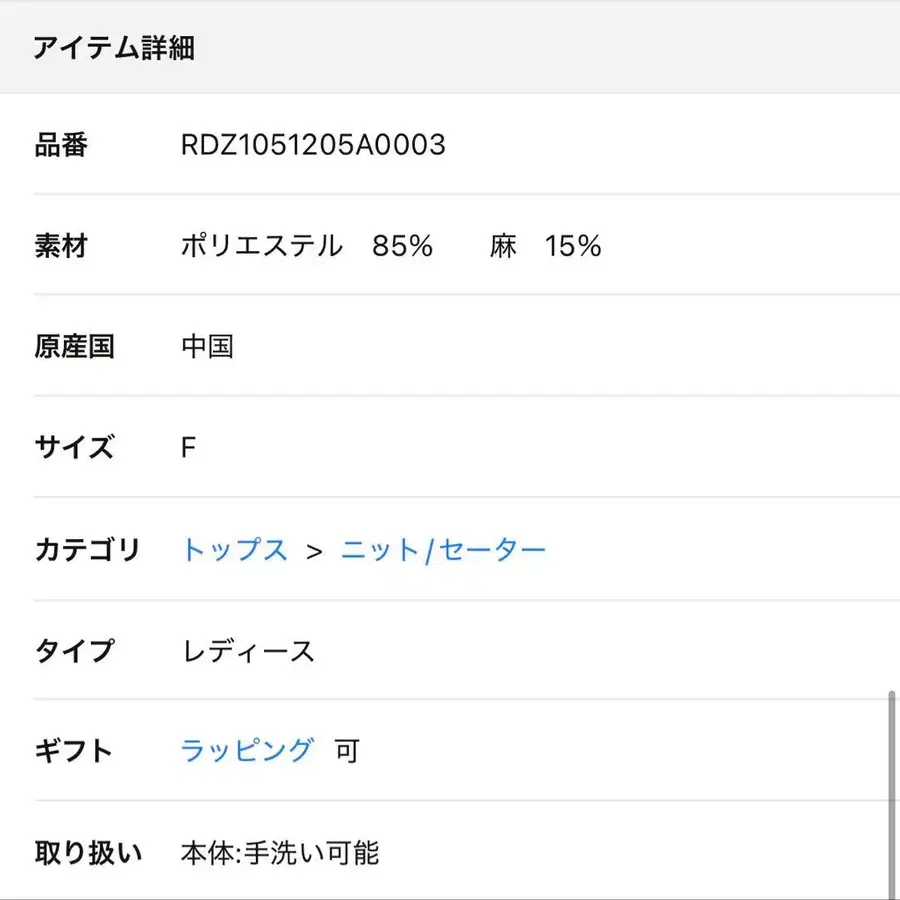900x900 pixels.
Task: Click the 品番 row label
Action: click(x=62, y=146)
